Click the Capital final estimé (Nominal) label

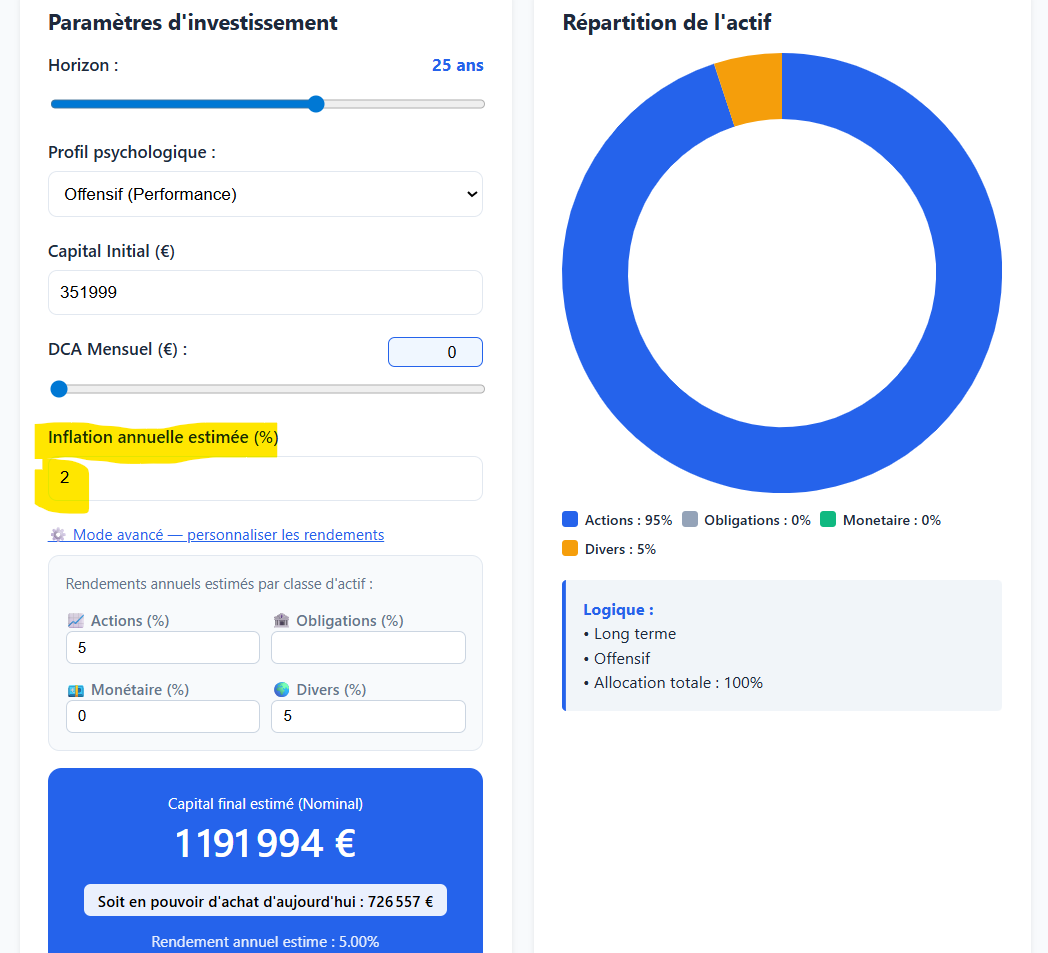265,804
